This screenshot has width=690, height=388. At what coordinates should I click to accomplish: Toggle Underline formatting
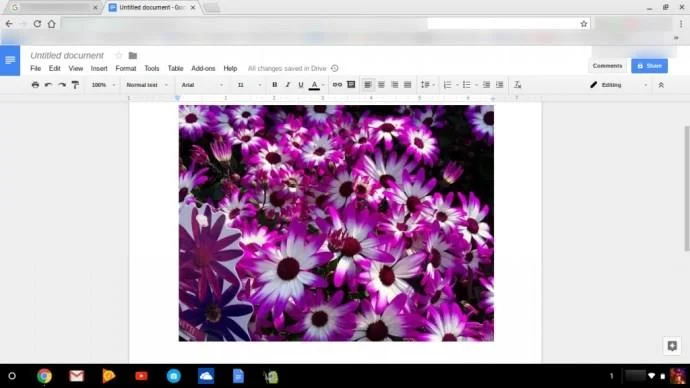301,85
